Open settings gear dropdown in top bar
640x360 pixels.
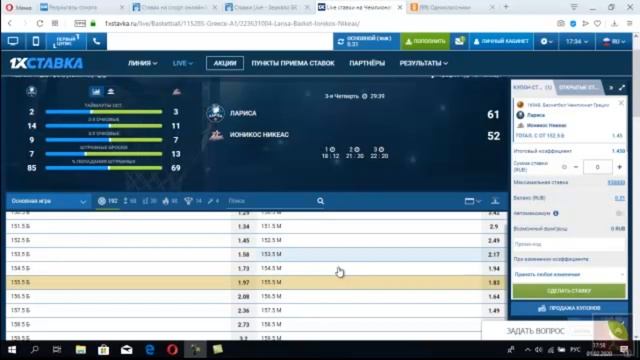[x=546, y=41]
